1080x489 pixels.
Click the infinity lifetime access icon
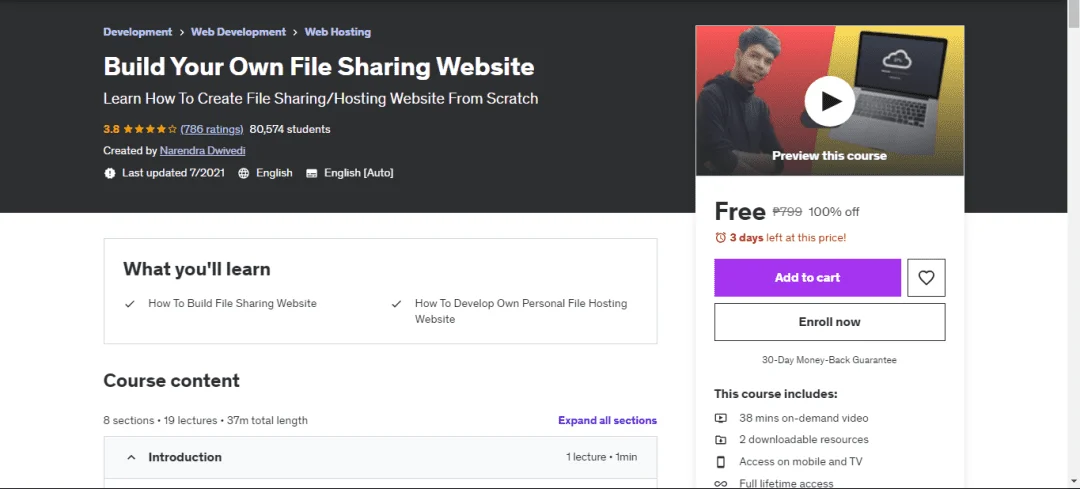pyautogui.click(x=720, y=483)
